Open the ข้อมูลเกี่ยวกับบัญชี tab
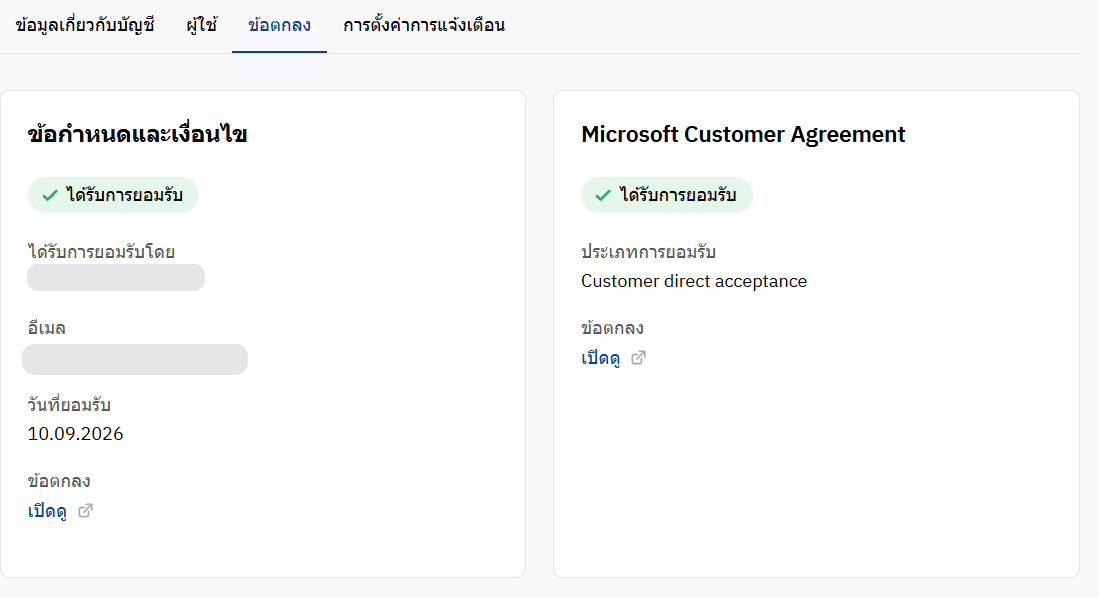The image size is (1099, 598). [x=85, y=25]
